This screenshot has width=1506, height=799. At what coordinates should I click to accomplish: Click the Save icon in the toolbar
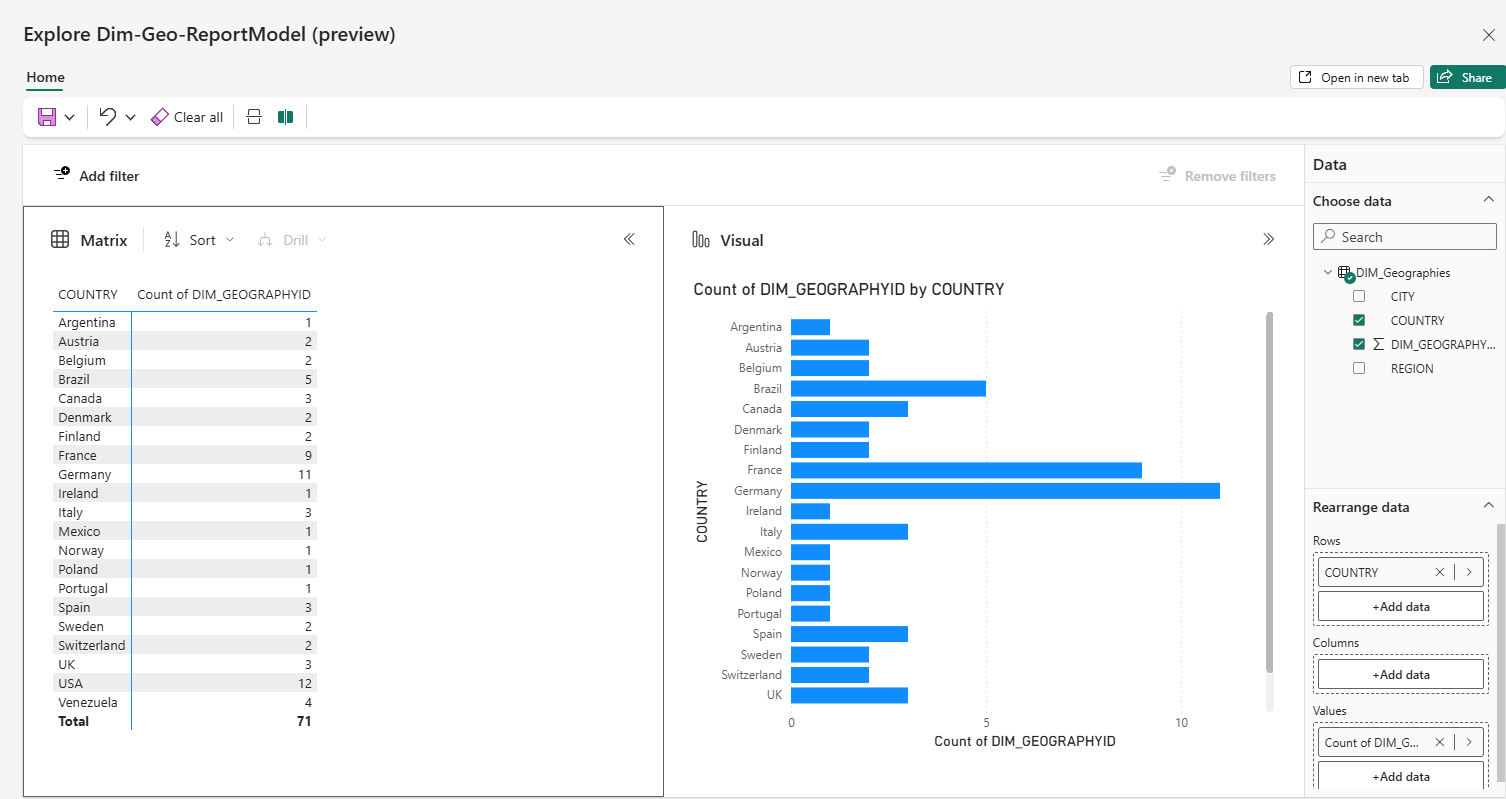[x=46, y=116]
